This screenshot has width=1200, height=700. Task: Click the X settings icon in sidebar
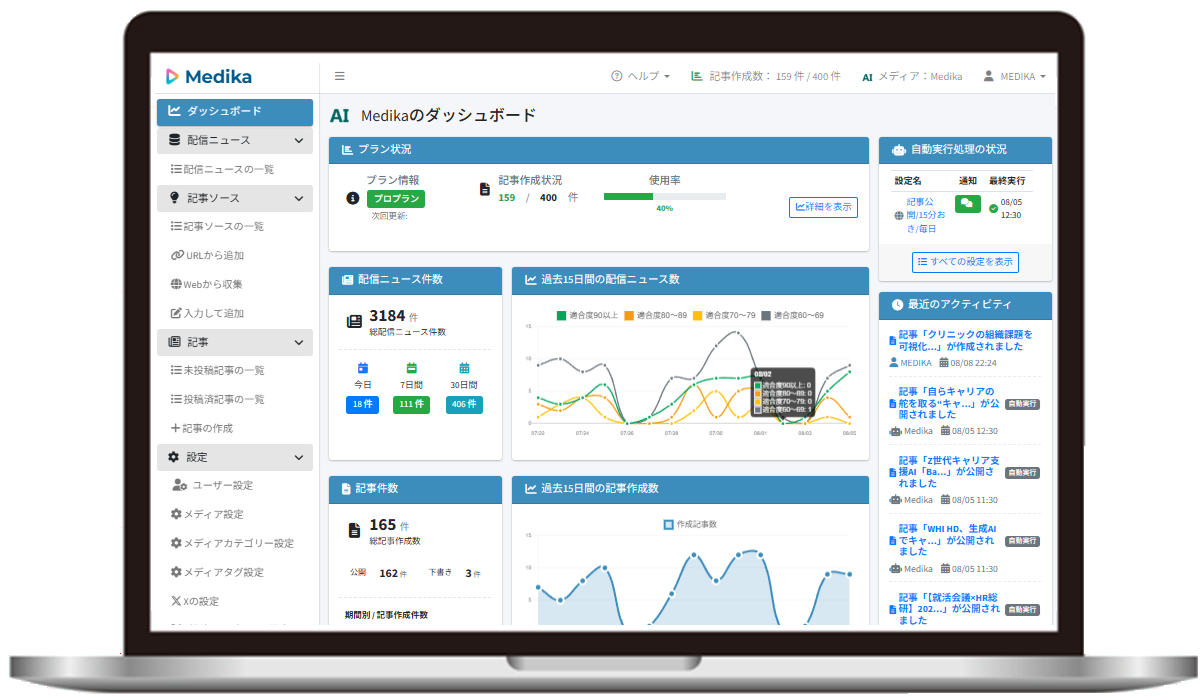coord(176,601)
